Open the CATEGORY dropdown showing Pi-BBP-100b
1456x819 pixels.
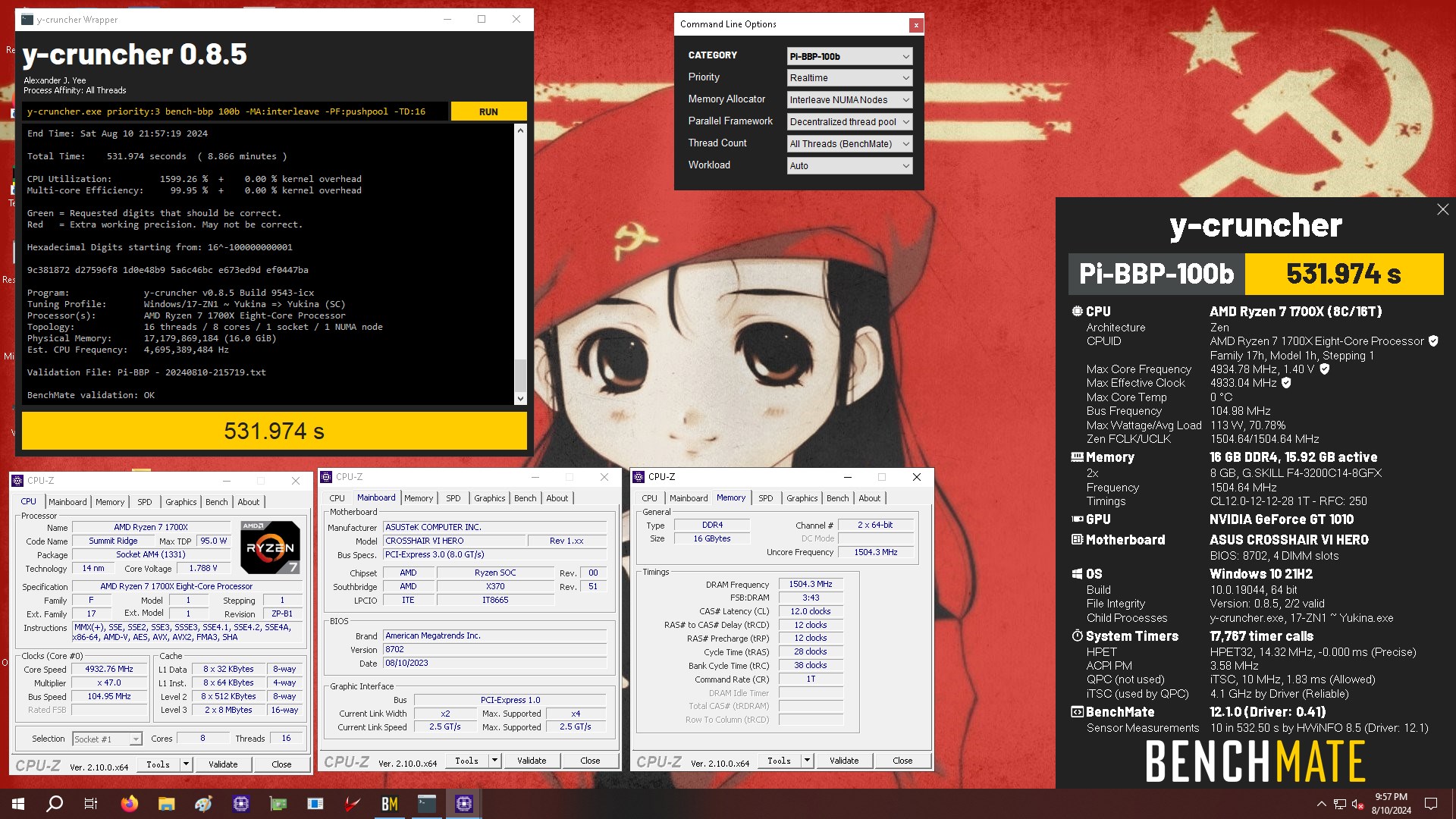(849, 56)
